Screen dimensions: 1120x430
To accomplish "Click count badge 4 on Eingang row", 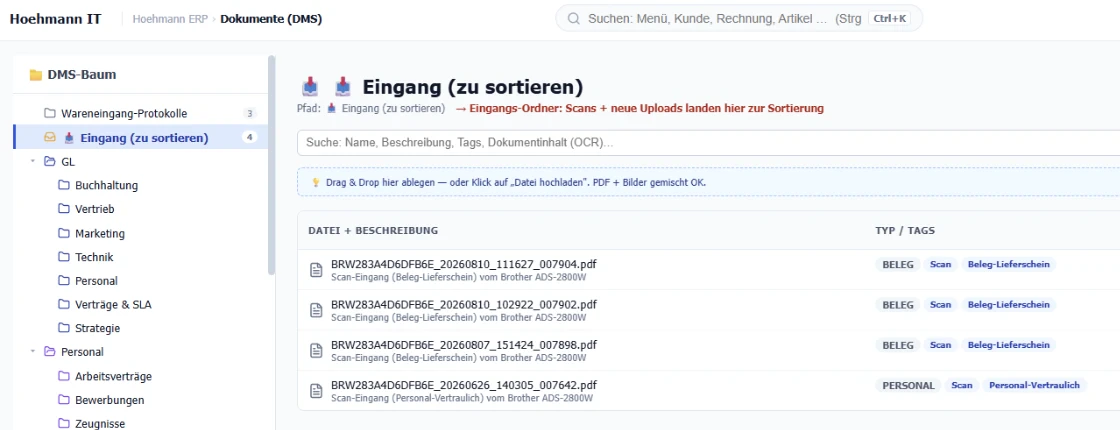I will tap(249, 137).
